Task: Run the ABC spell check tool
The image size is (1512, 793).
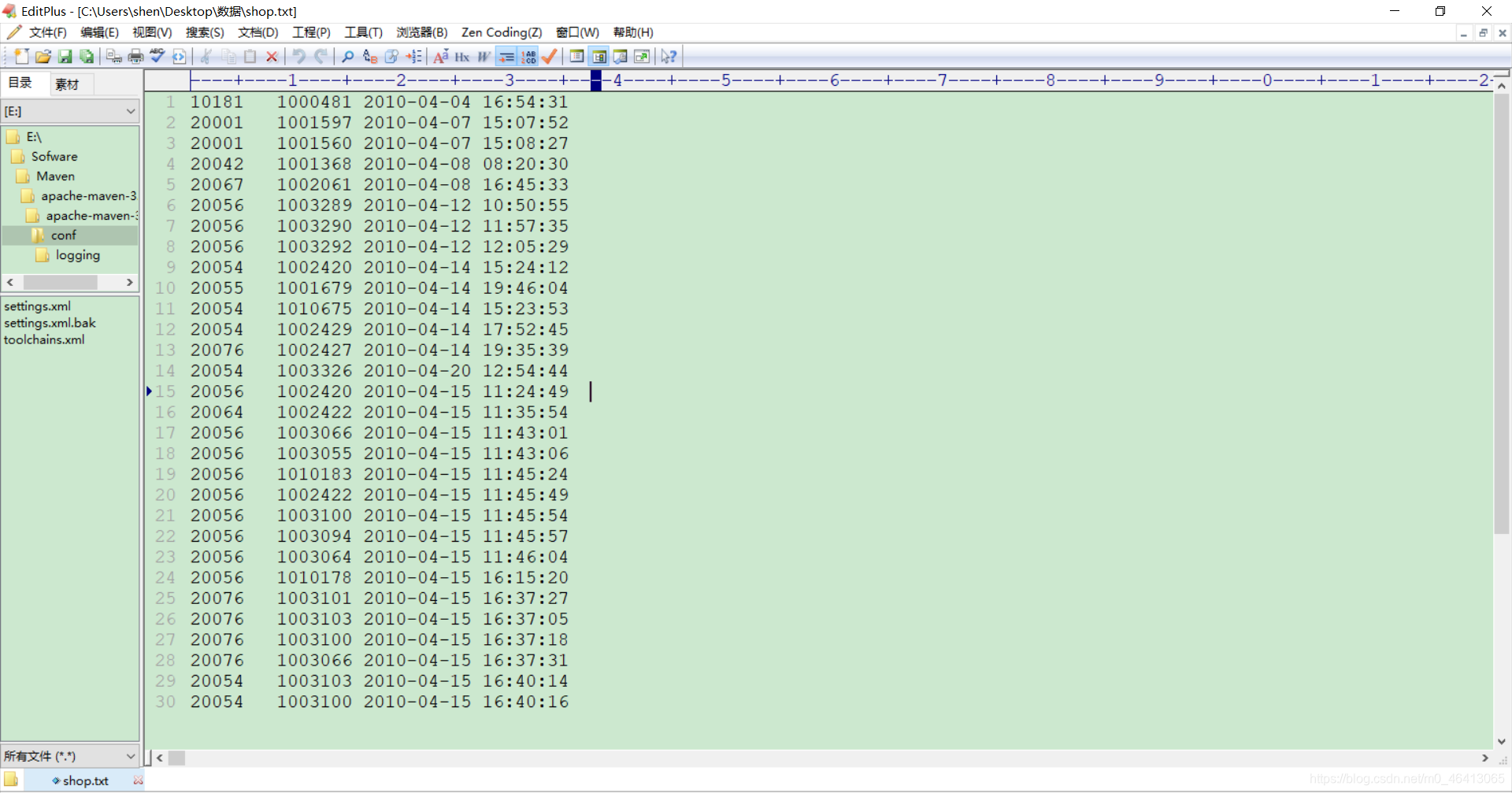Action: (x=157, y=57)
